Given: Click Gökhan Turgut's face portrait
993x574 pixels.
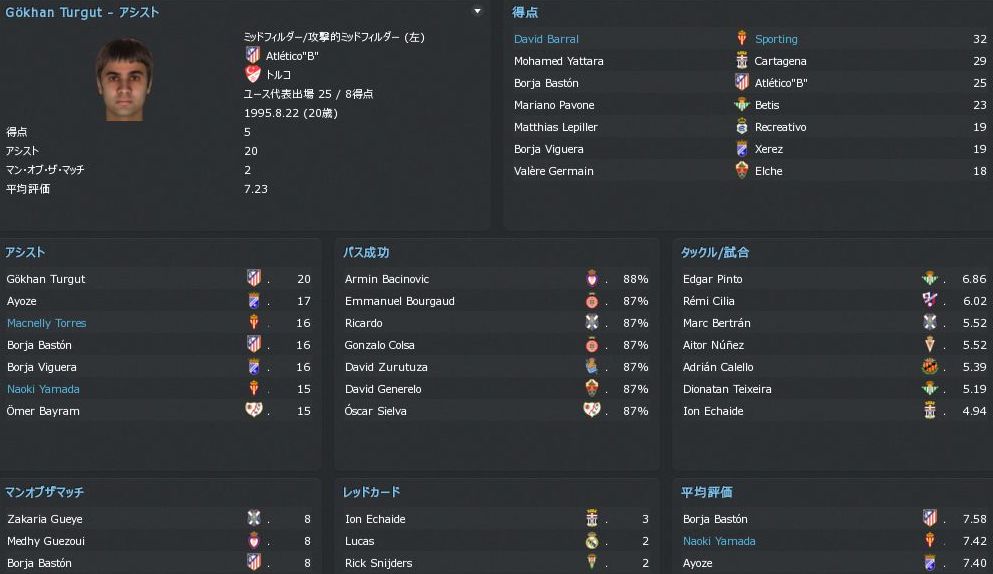Looking at the screenshot, I should pyautogui.click(x=123, y=79).
